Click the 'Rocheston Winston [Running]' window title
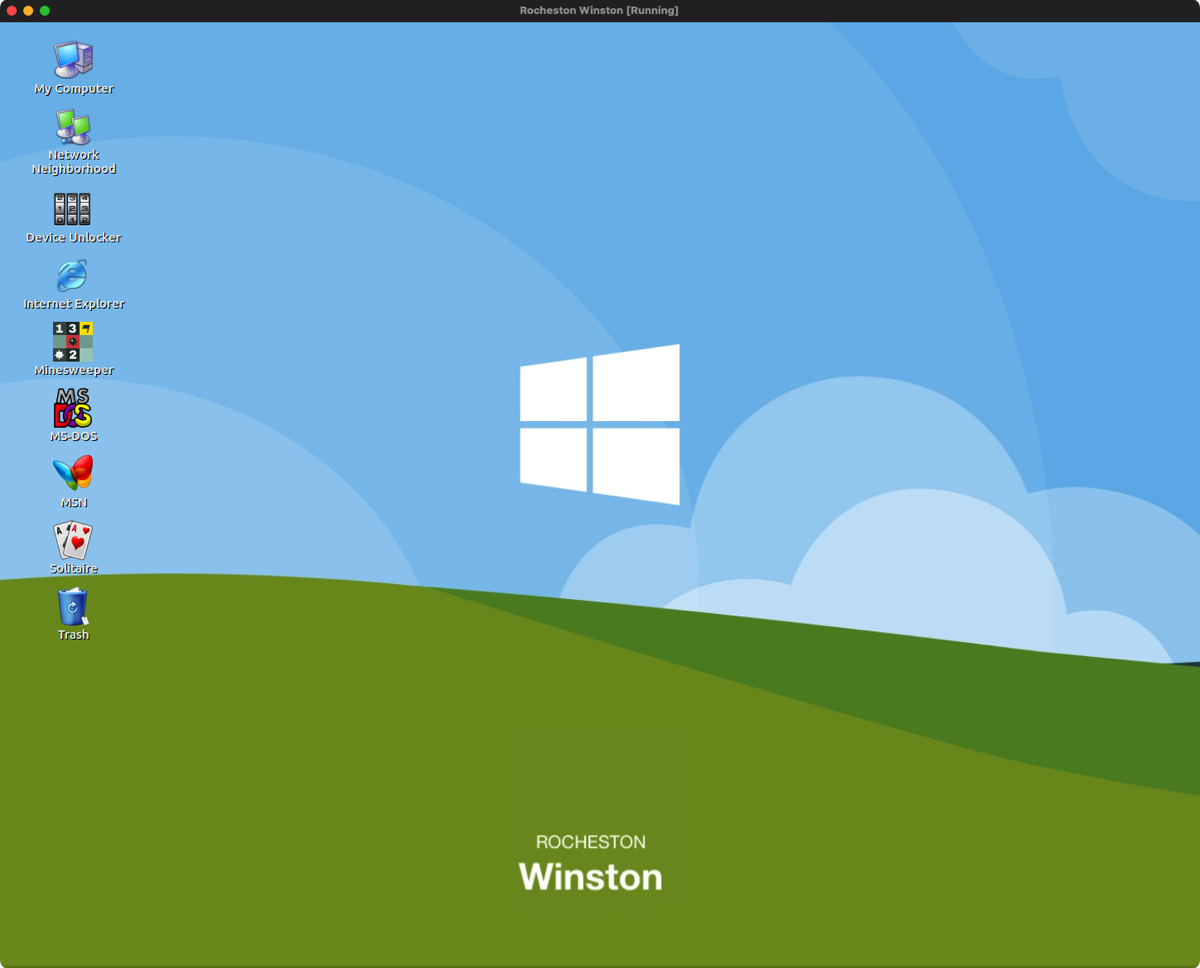The height and width of the screenshot is (968, 1200). [599, 10]
